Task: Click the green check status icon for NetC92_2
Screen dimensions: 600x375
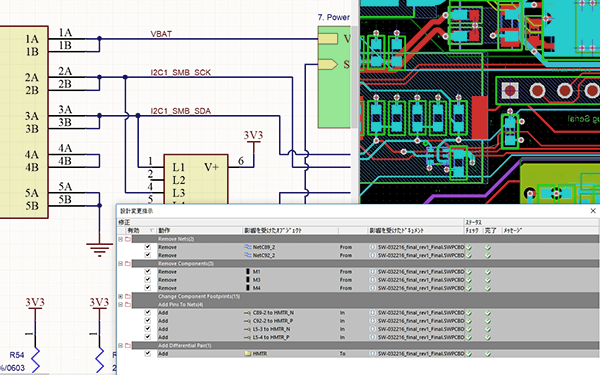Action: (x=469, y=255)
